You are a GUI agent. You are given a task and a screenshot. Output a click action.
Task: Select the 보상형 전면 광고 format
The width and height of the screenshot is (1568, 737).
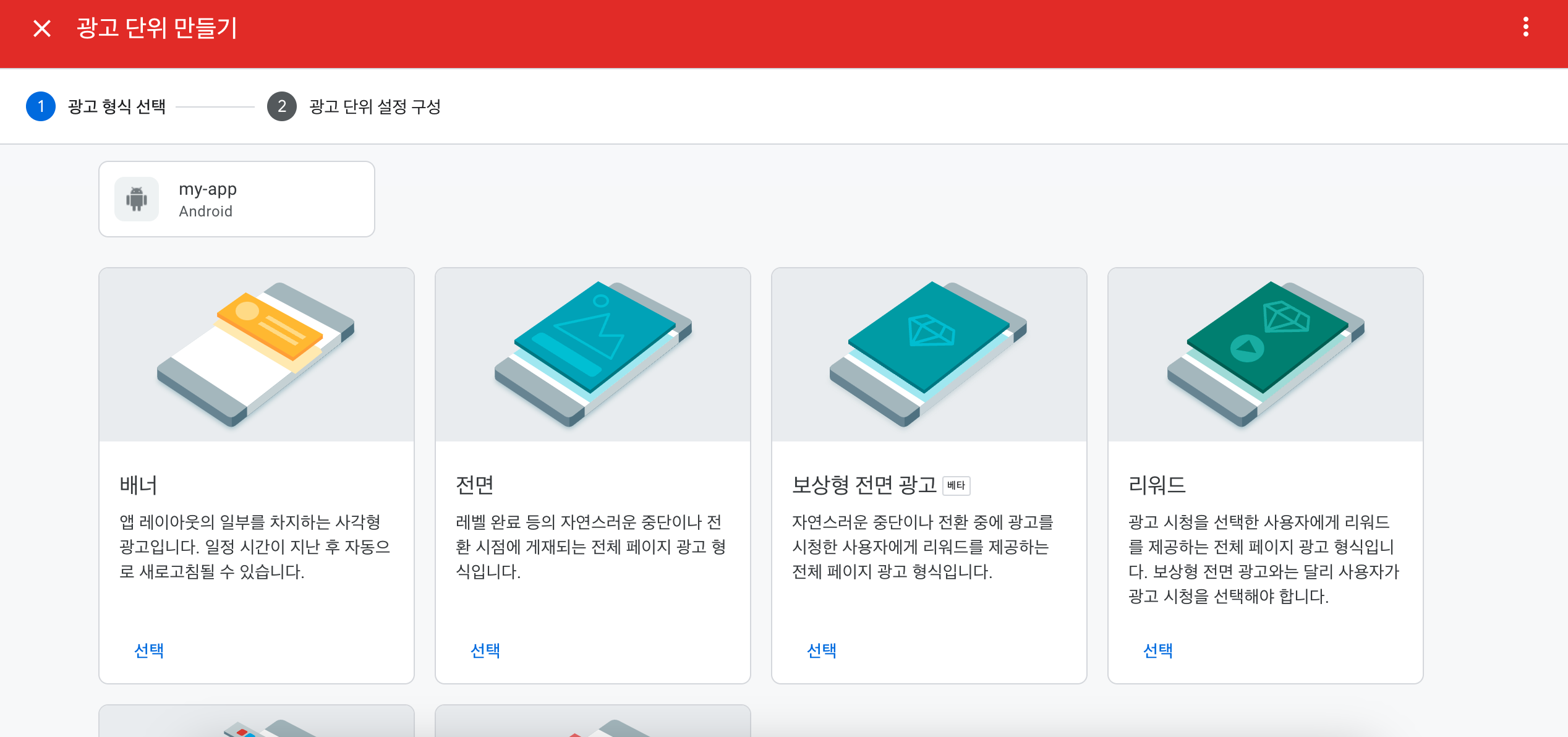coord(822,650)
